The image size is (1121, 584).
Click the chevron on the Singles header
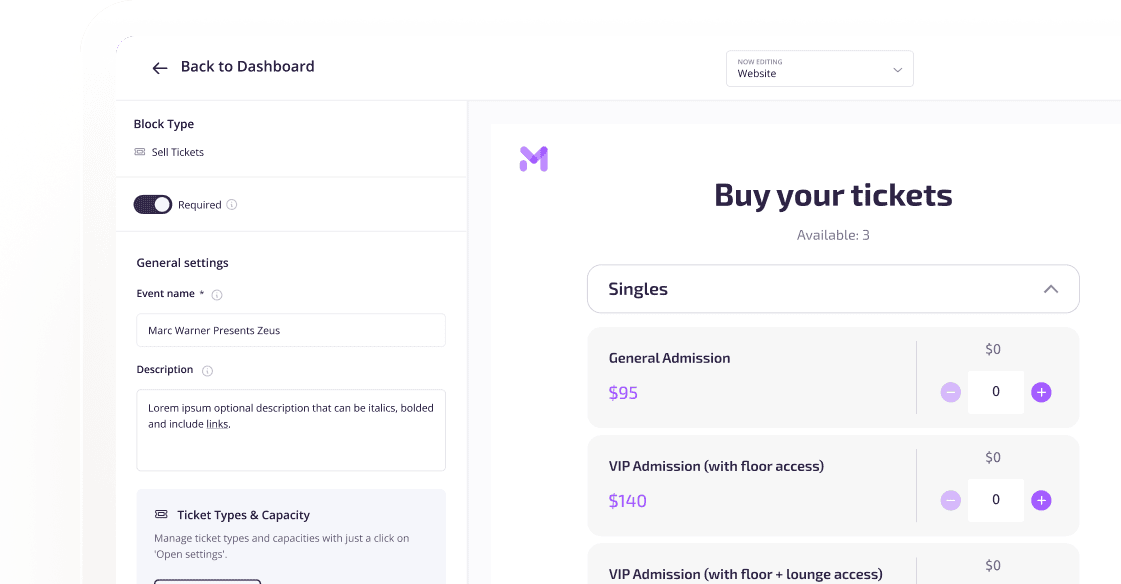click(1050, 288)
